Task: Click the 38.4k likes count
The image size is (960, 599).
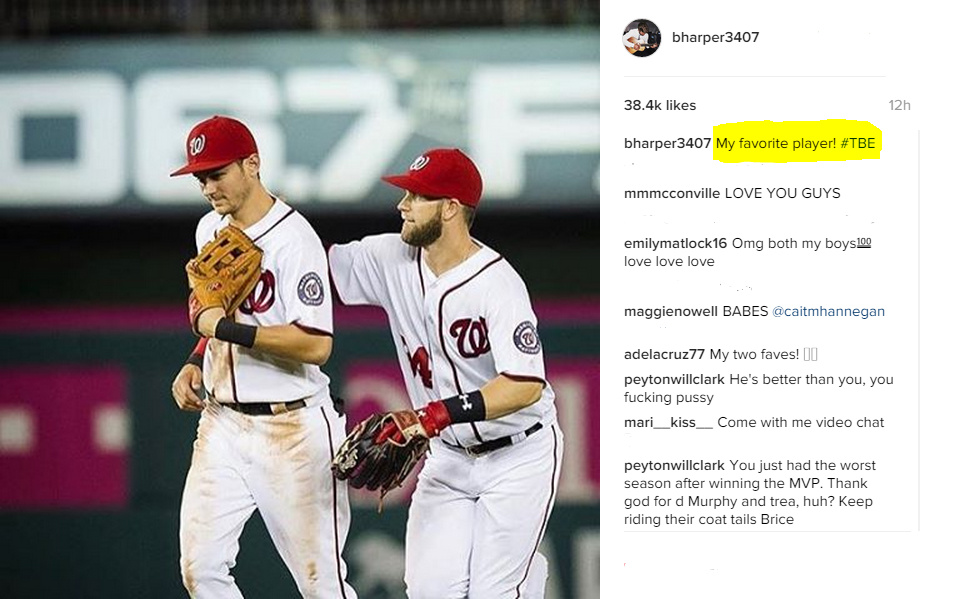Action: (660, 105)
